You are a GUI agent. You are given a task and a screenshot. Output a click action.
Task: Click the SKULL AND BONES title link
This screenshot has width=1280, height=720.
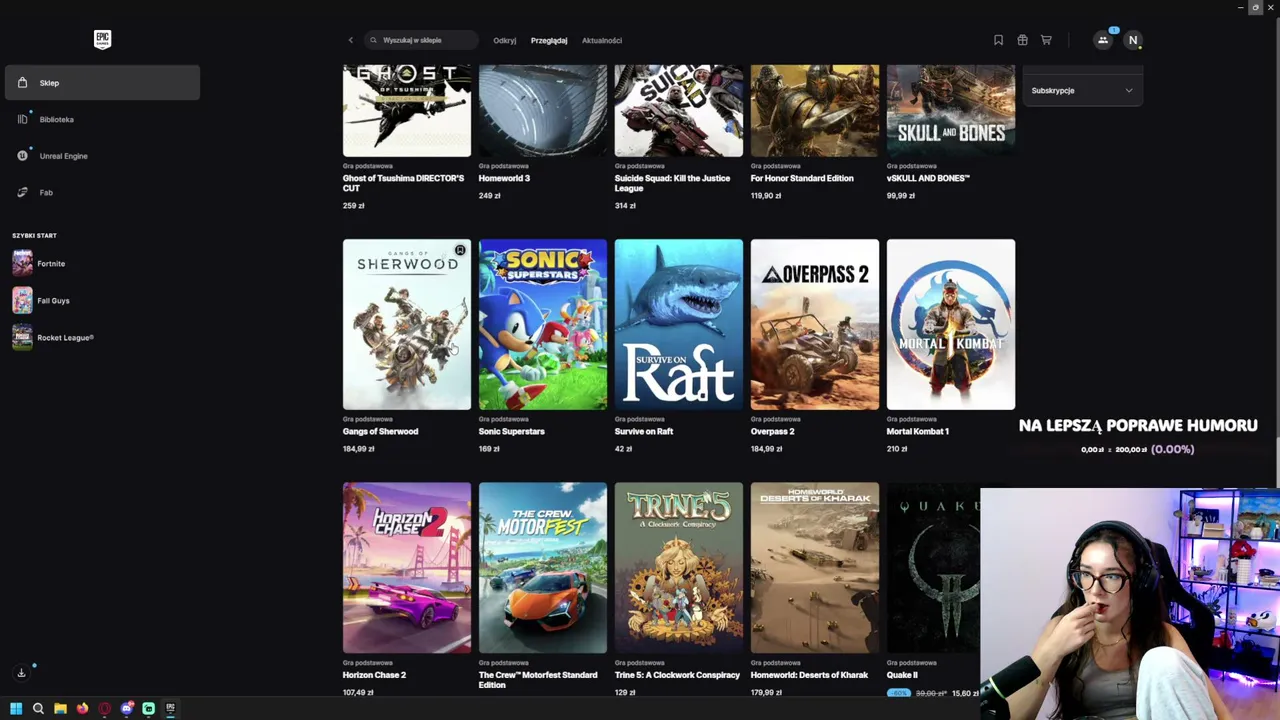pos(928,178)
